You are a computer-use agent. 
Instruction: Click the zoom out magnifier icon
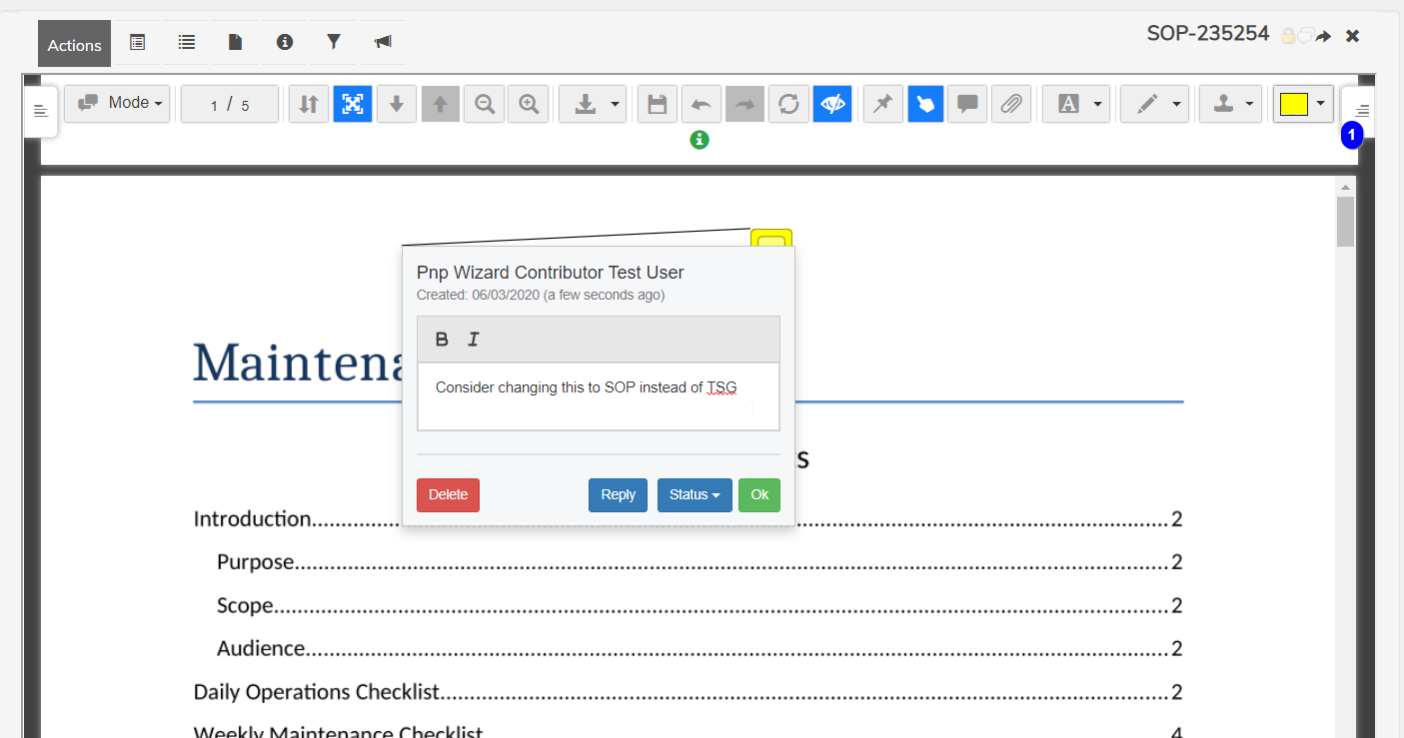485,104
